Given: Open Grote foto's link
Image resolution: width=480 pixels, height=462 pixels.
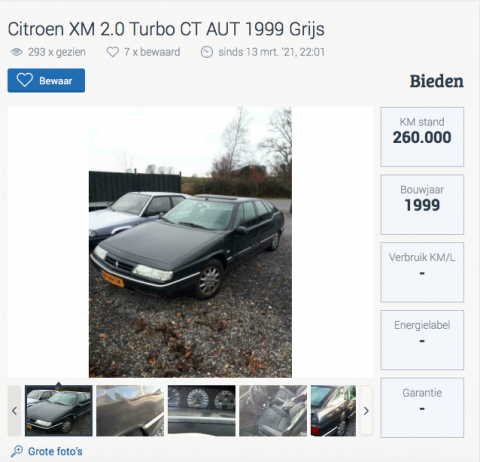Looking at the screenshot, I should [55, 451].
